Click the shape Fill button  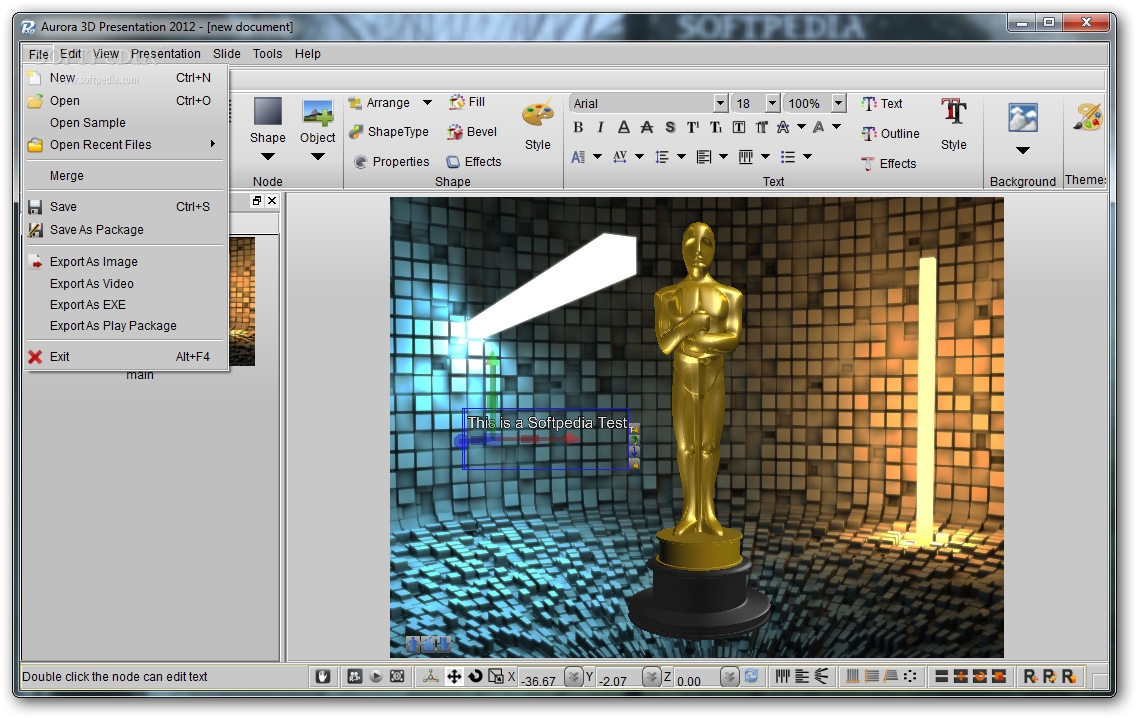pos(467,102)
